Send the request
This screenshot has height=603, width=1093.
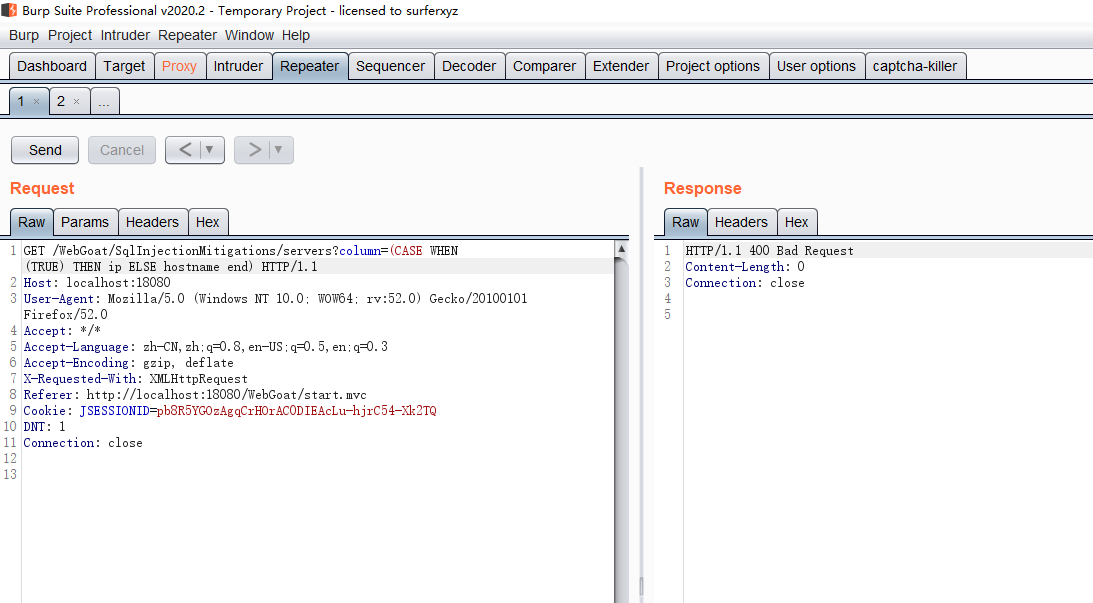coord(45,150)
